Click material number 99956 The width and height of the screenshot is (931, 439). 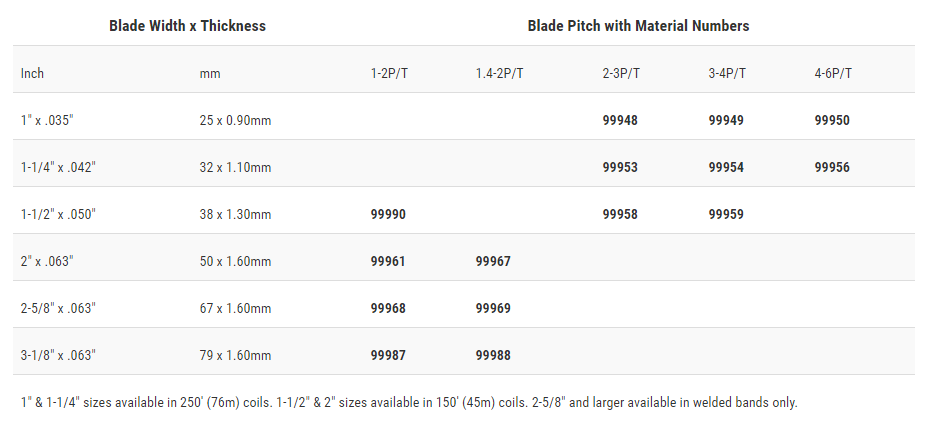point(832,168)
